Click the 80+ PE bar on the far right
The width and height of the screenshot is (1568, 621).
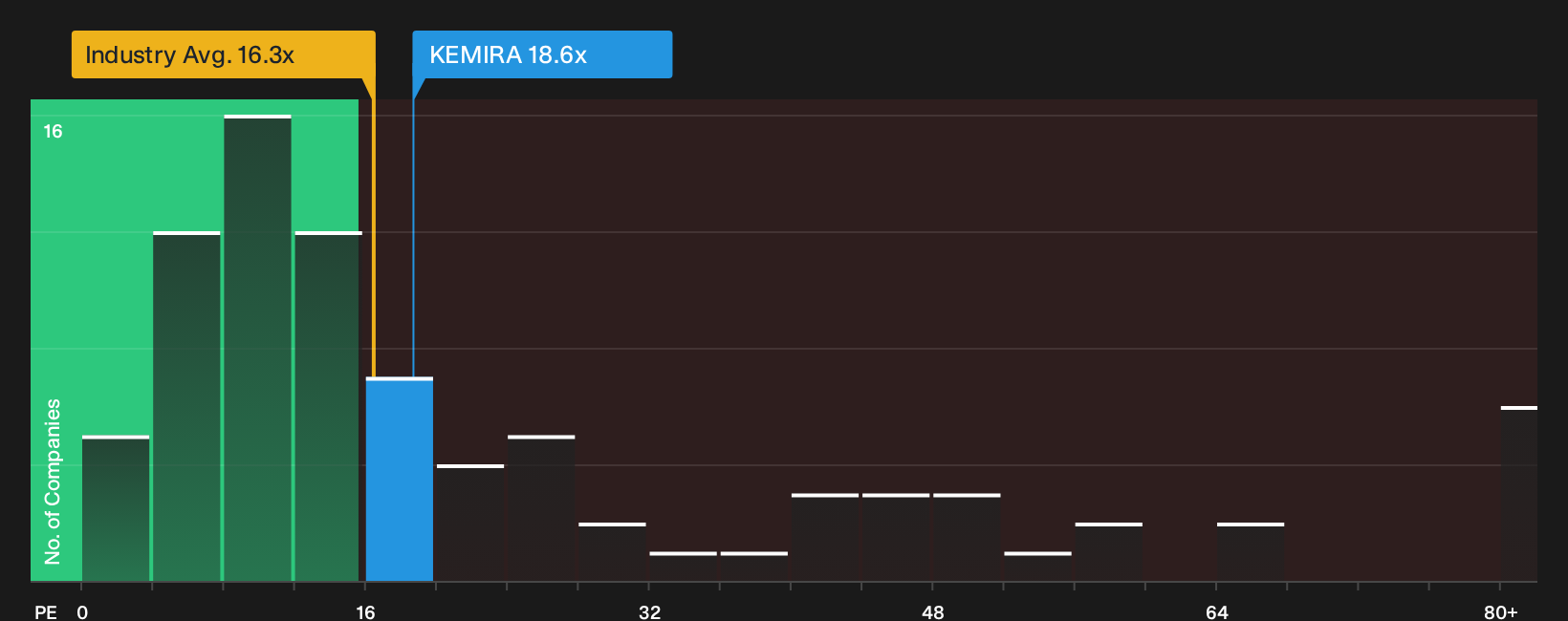(1519, 494)
